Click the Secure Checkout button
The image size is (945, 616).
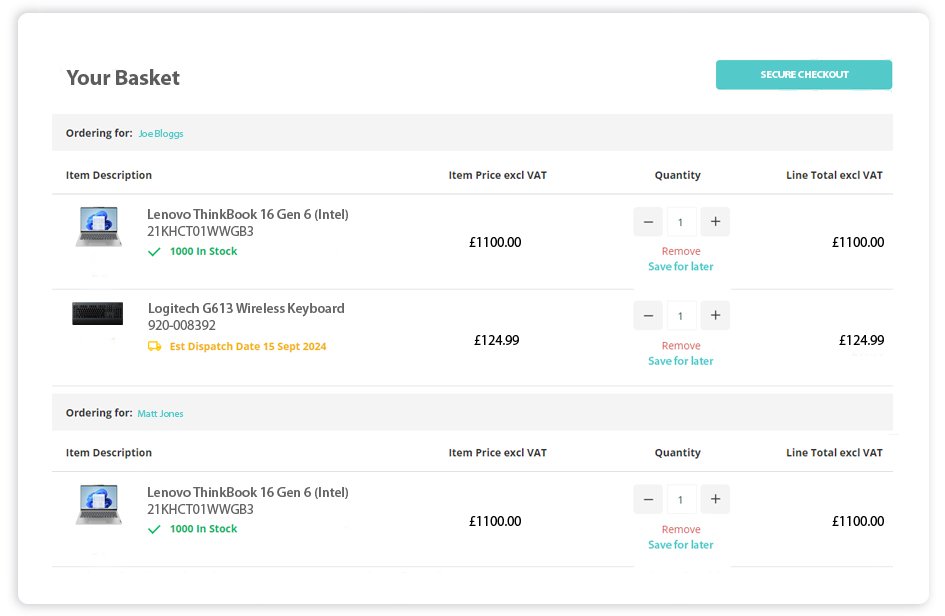[x=803, y=75]
